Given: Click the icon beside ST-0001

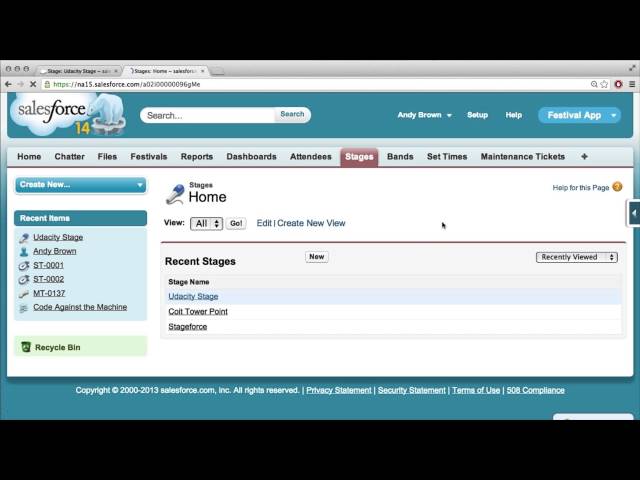Looking at the screenshot, I should (x=24, y=266).
